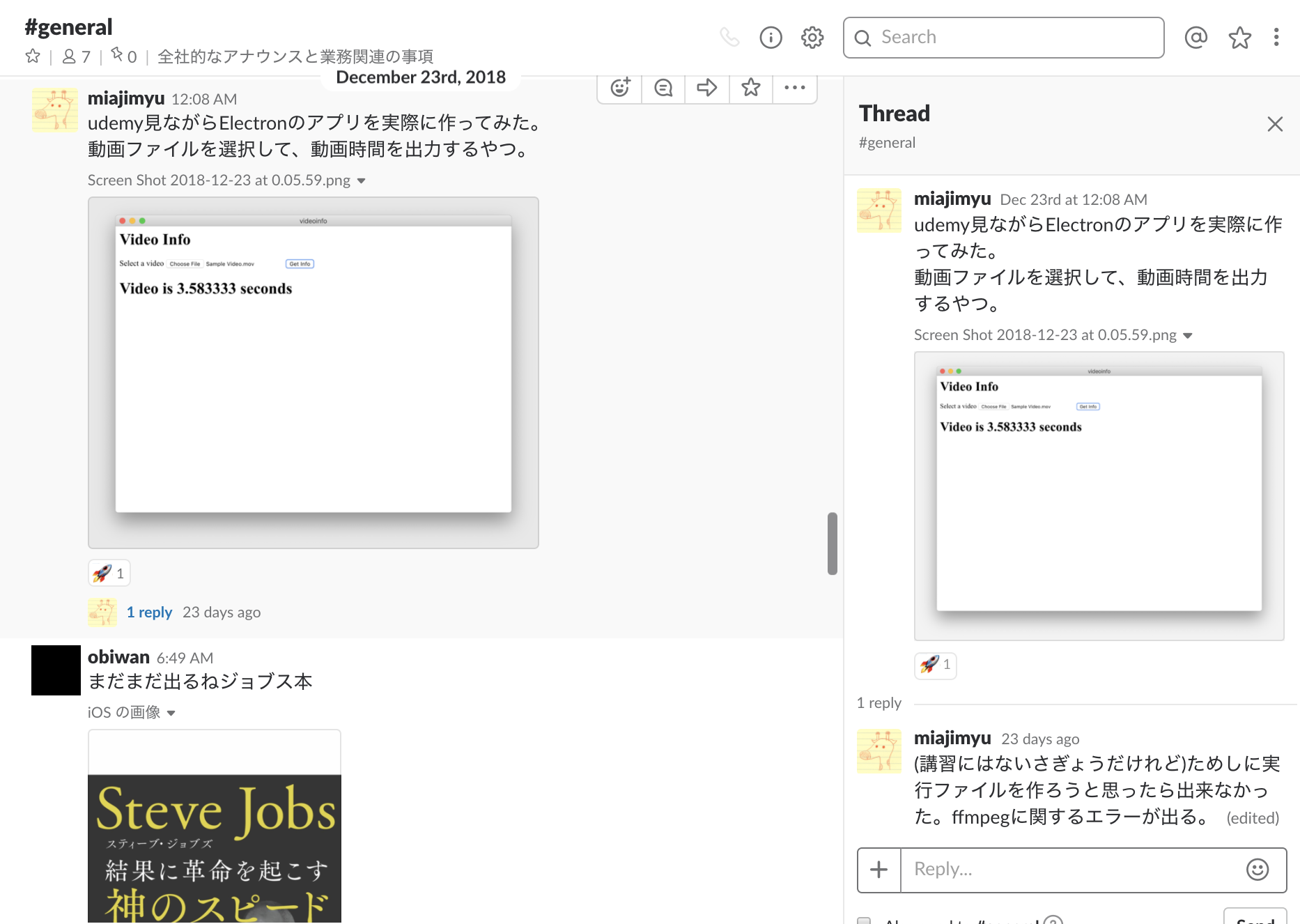Add an emoji reaction to miajimyu's message
The image size is (1300, 924).
click(x=619, y=88)
